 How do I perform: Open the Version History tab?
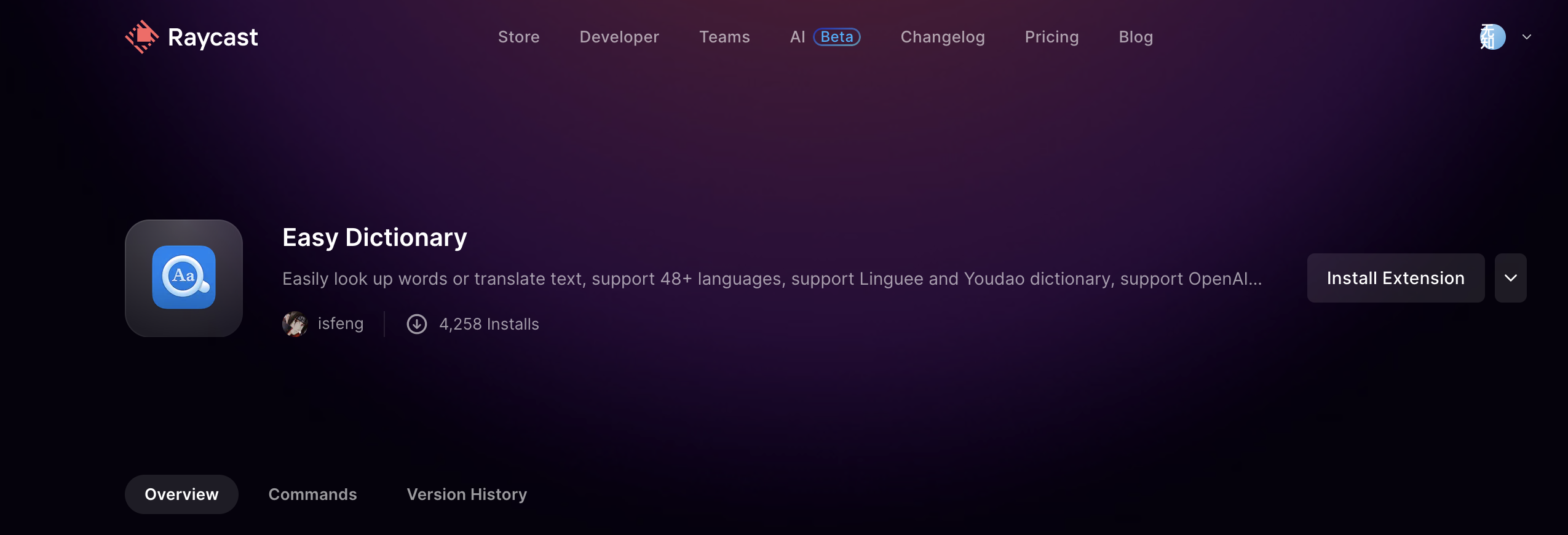pyautogui.click(x=467, y=494)
